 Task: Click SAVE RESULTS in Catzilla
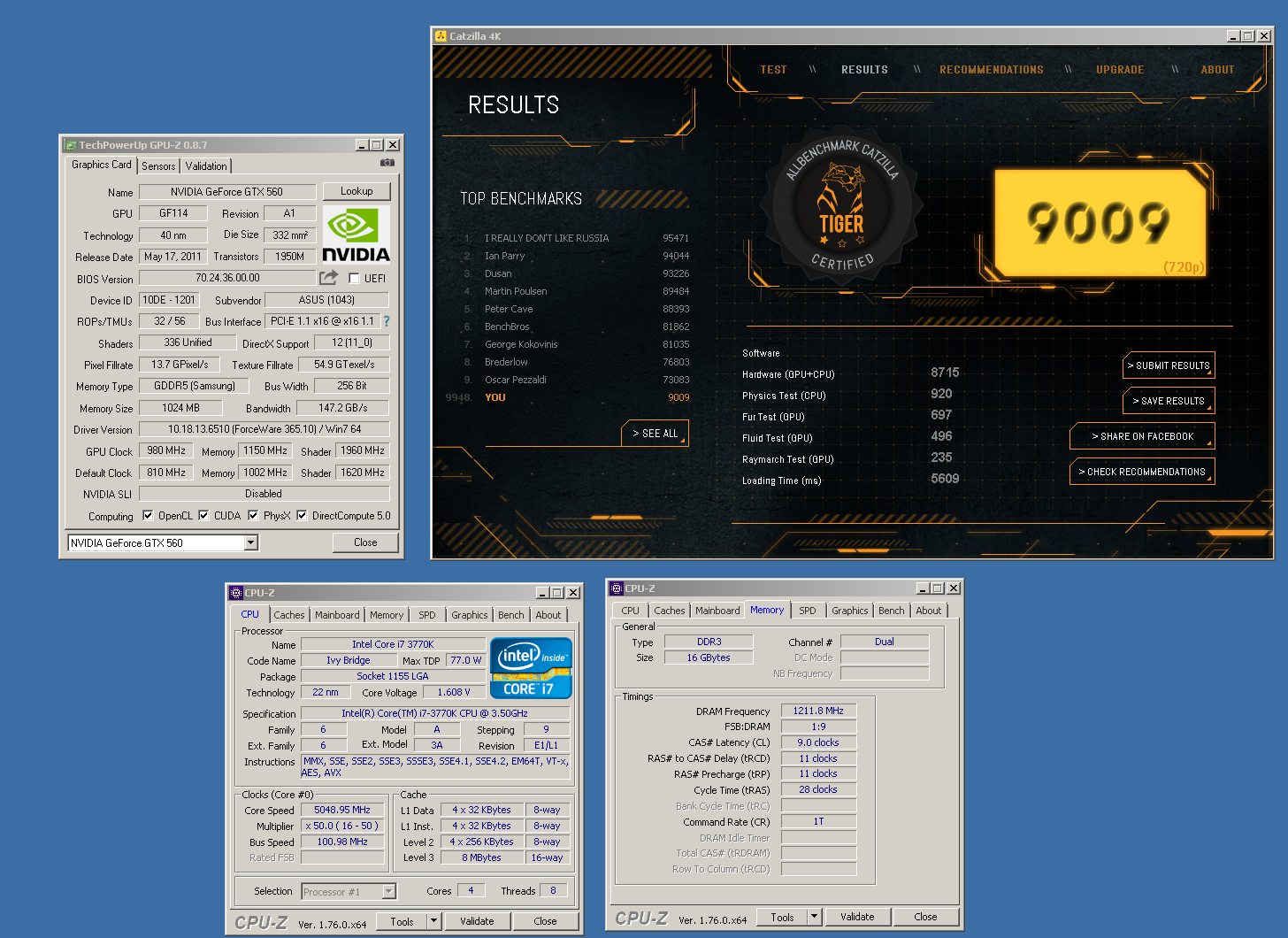1169,401
